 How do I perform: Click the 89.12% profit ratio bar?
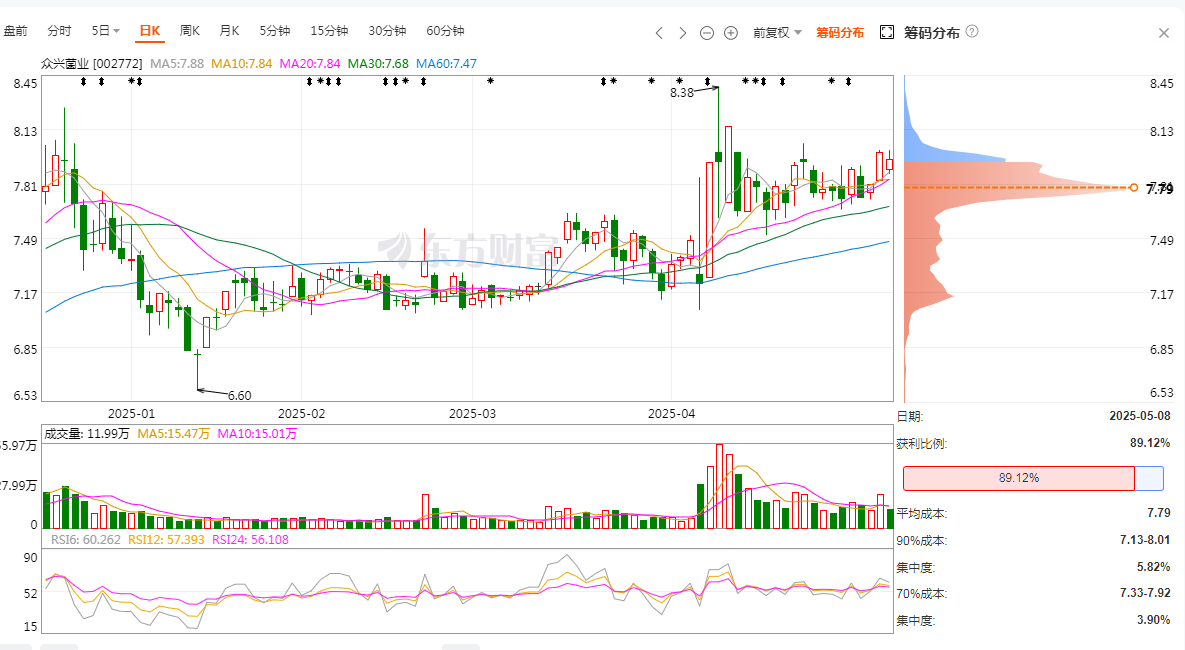pyautogui.click(x=1019, y=478)
